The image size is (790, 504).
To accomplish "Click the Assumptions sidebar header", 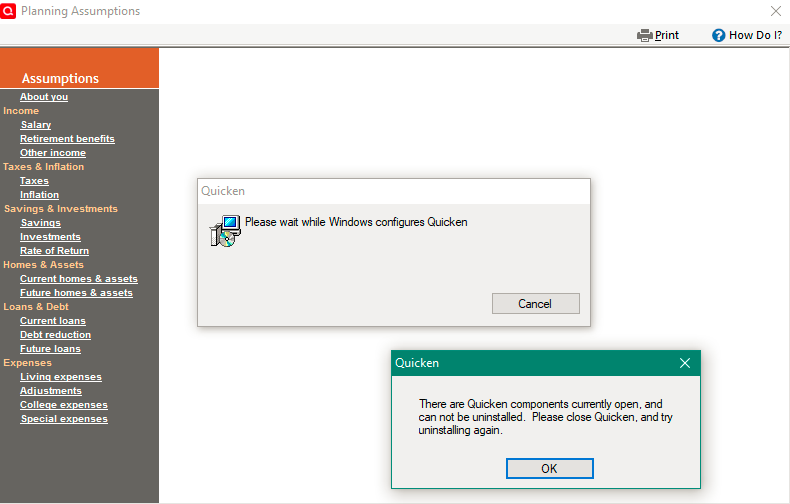I will pyautogui.click(x=60, y=78).
